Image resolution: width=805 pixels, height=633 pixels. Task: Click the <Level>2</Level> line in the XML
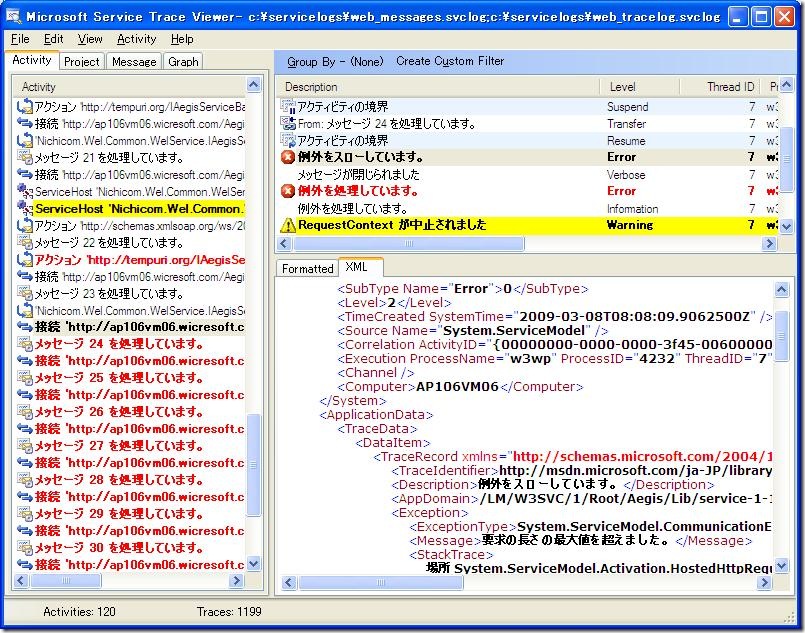coord(394,302)
